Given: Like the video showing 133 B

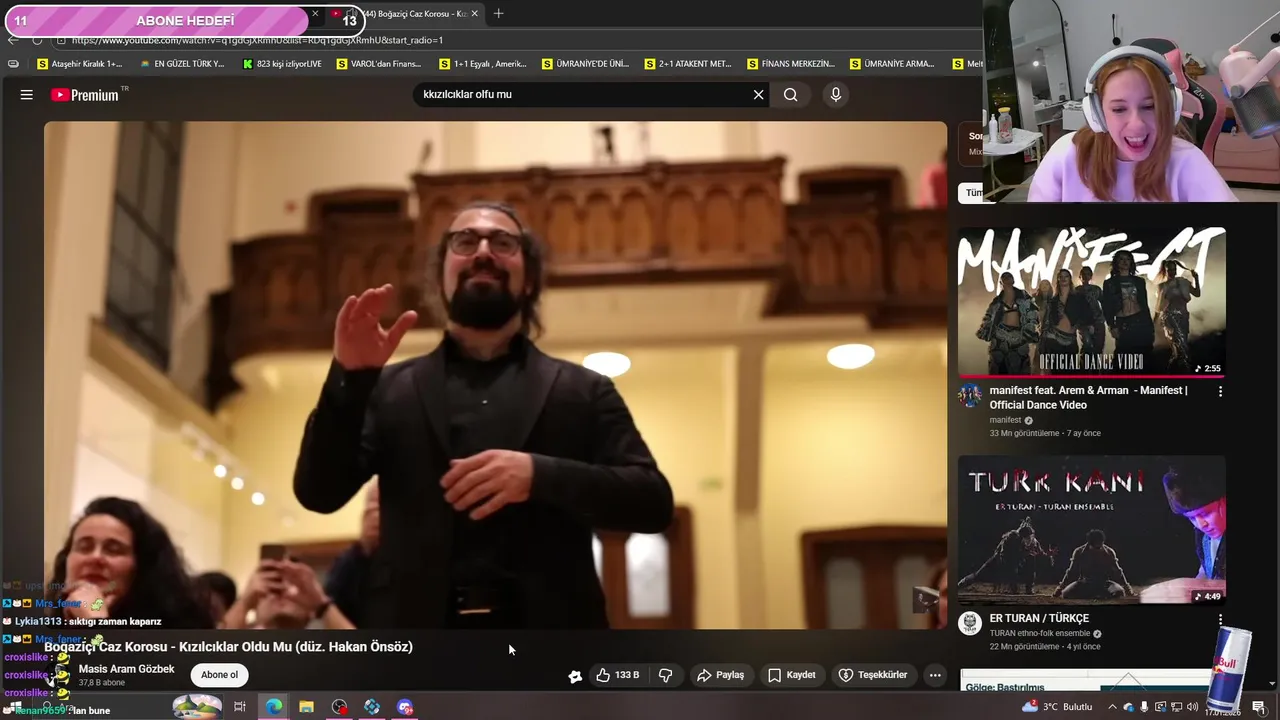Looking at the screenshot, I should pos(618,675).
